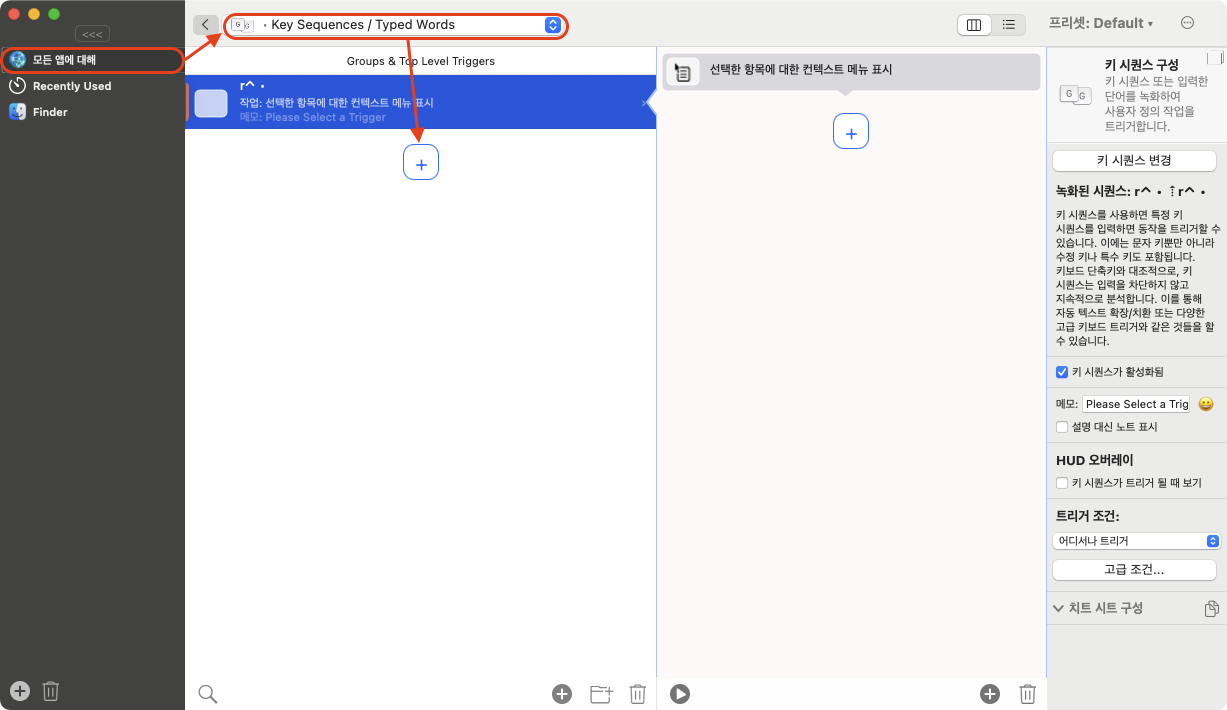Collapse the sidebar with the <<< button
The image size is (1227, 710).
click(x=92, y=34)
